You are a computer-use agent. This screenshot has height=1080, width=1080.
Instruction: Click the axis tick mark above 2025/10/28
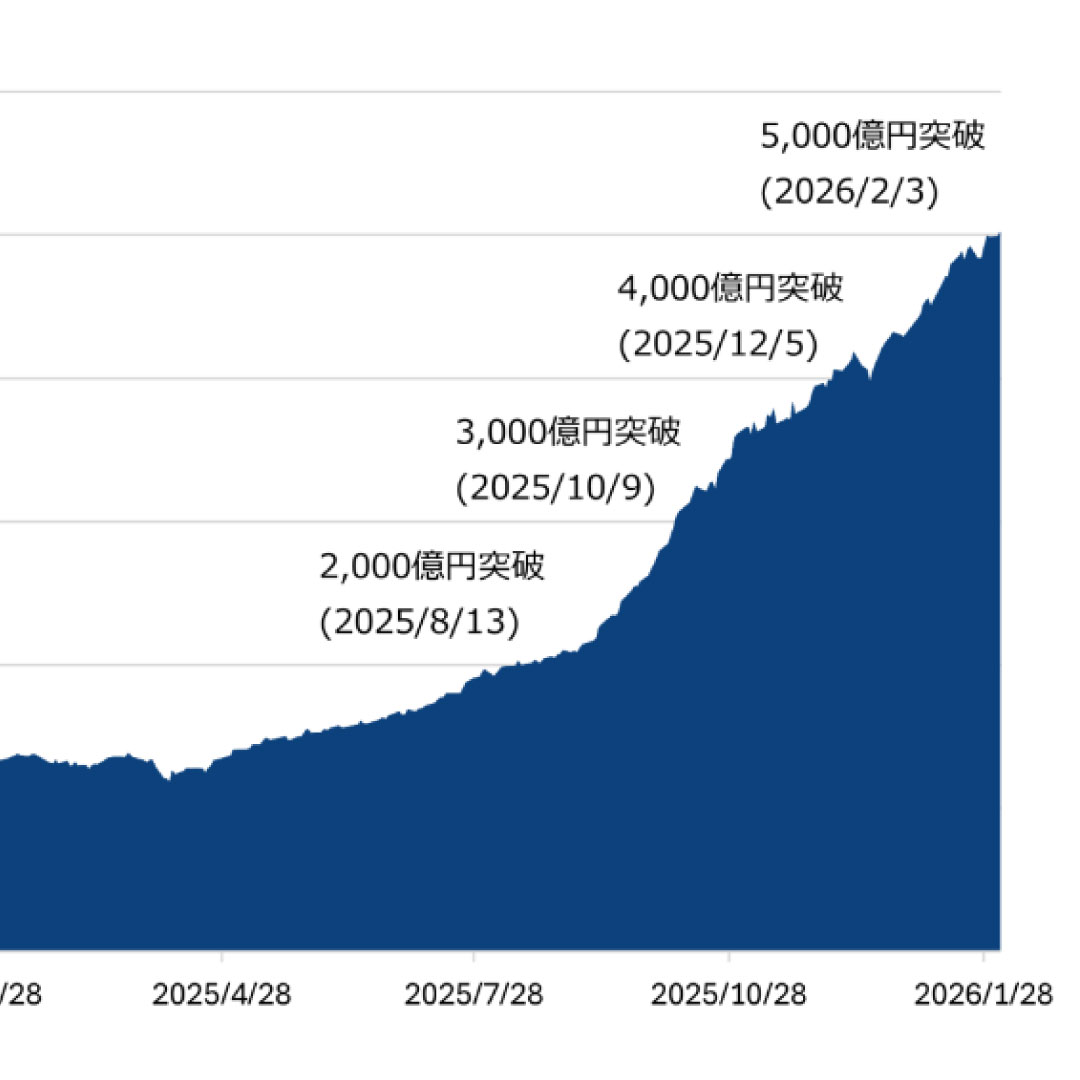pos(729,956)
